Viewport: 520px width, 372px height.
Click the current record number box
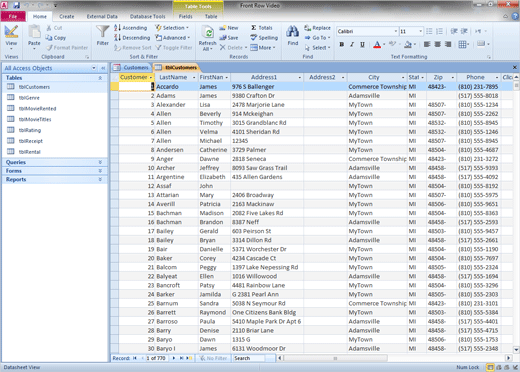click(x=156, y=358)
